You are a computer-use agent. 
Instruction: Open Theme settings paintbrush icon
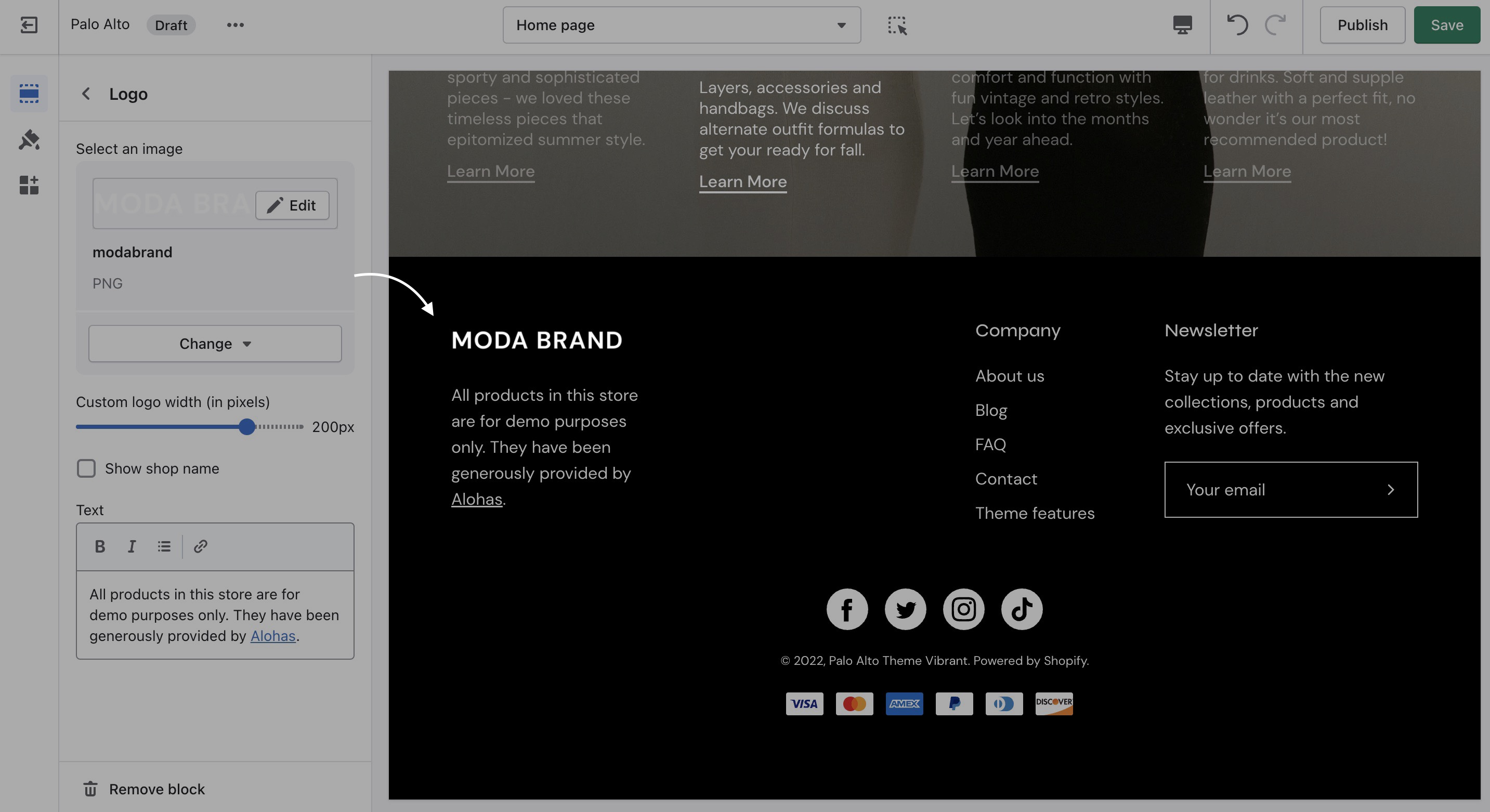[29, 139]
